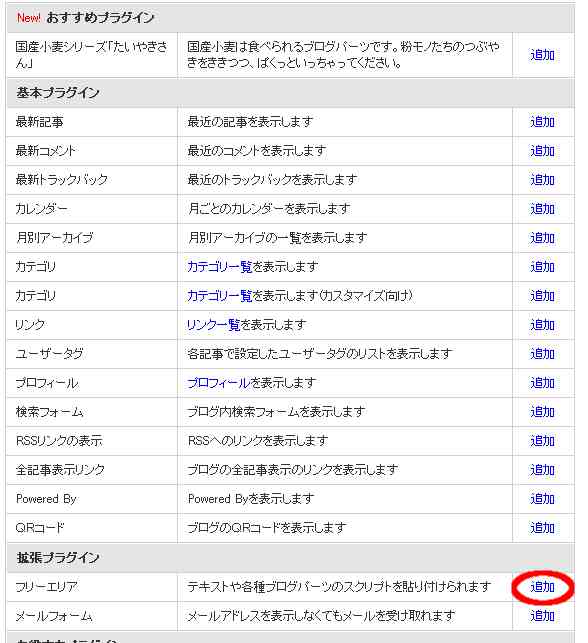Viewport: 588px width, 643px height.
Task: Click the Powered By plugin name
Action: point(46,499)
